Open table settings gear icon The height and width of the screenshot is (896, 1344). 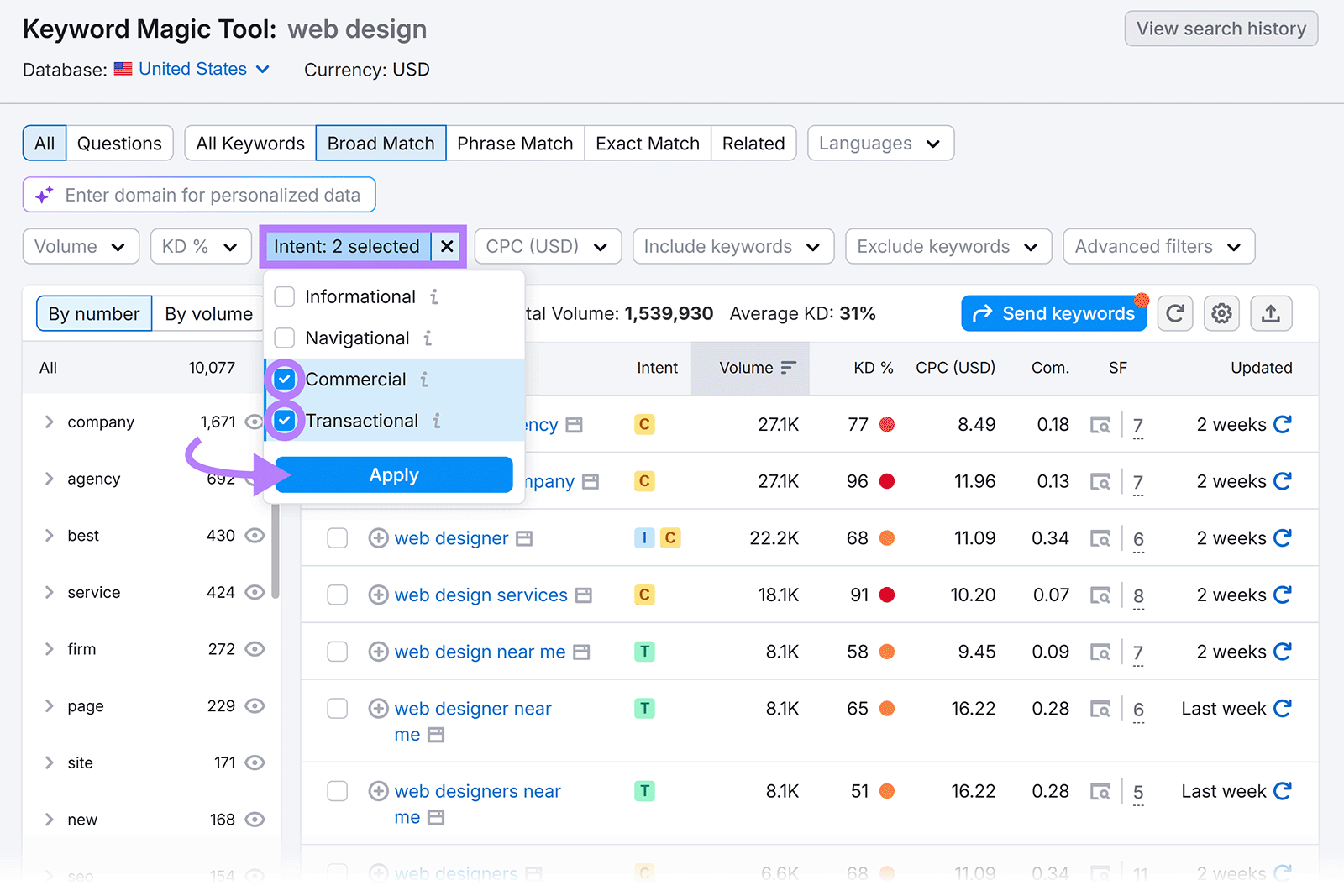[1221, 313]
